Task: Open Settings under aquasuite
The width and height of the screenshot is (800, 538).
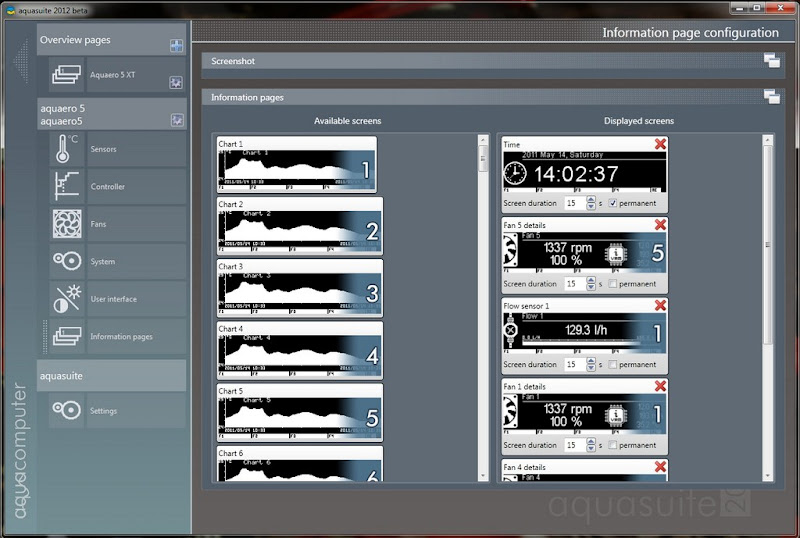Action: (x=136, y=410)
